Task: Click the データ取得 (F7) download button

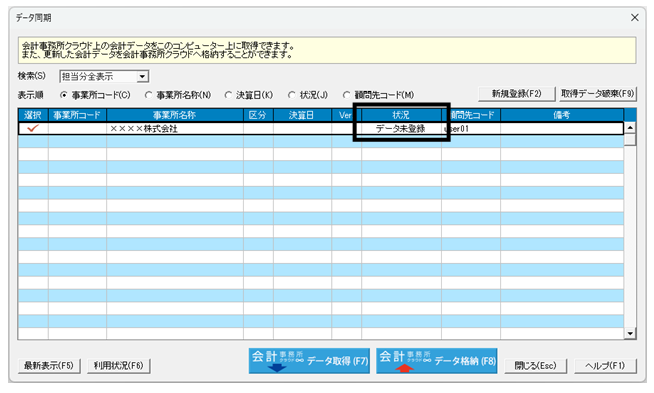Action: pos(309,360)
